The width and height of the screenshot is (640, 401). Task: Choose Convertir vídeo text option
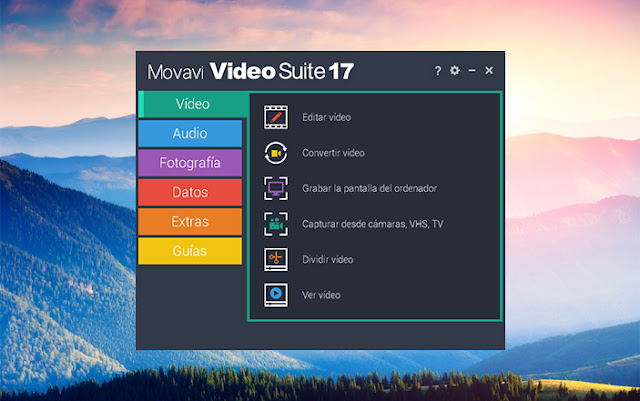tap(333, 153)
